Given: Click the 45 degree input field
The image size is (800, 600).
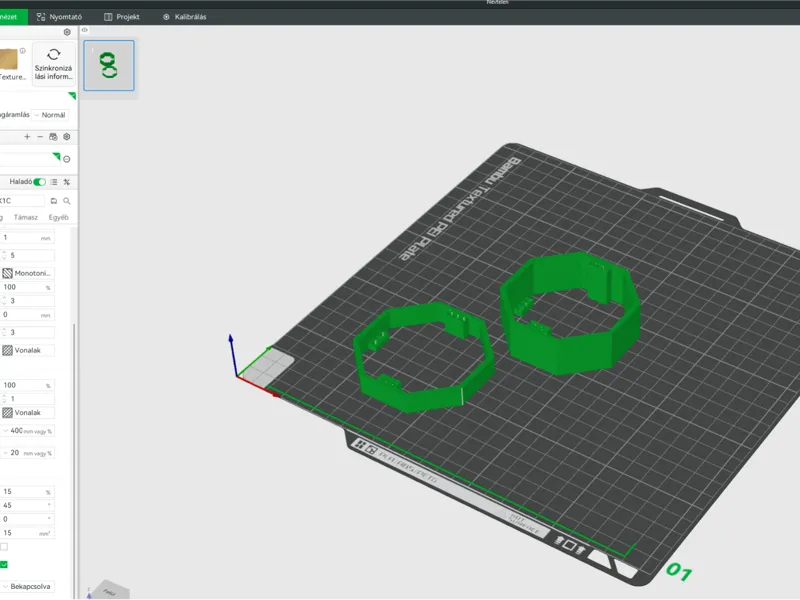Looking at the screenshot, I should [x=27, y=506].
